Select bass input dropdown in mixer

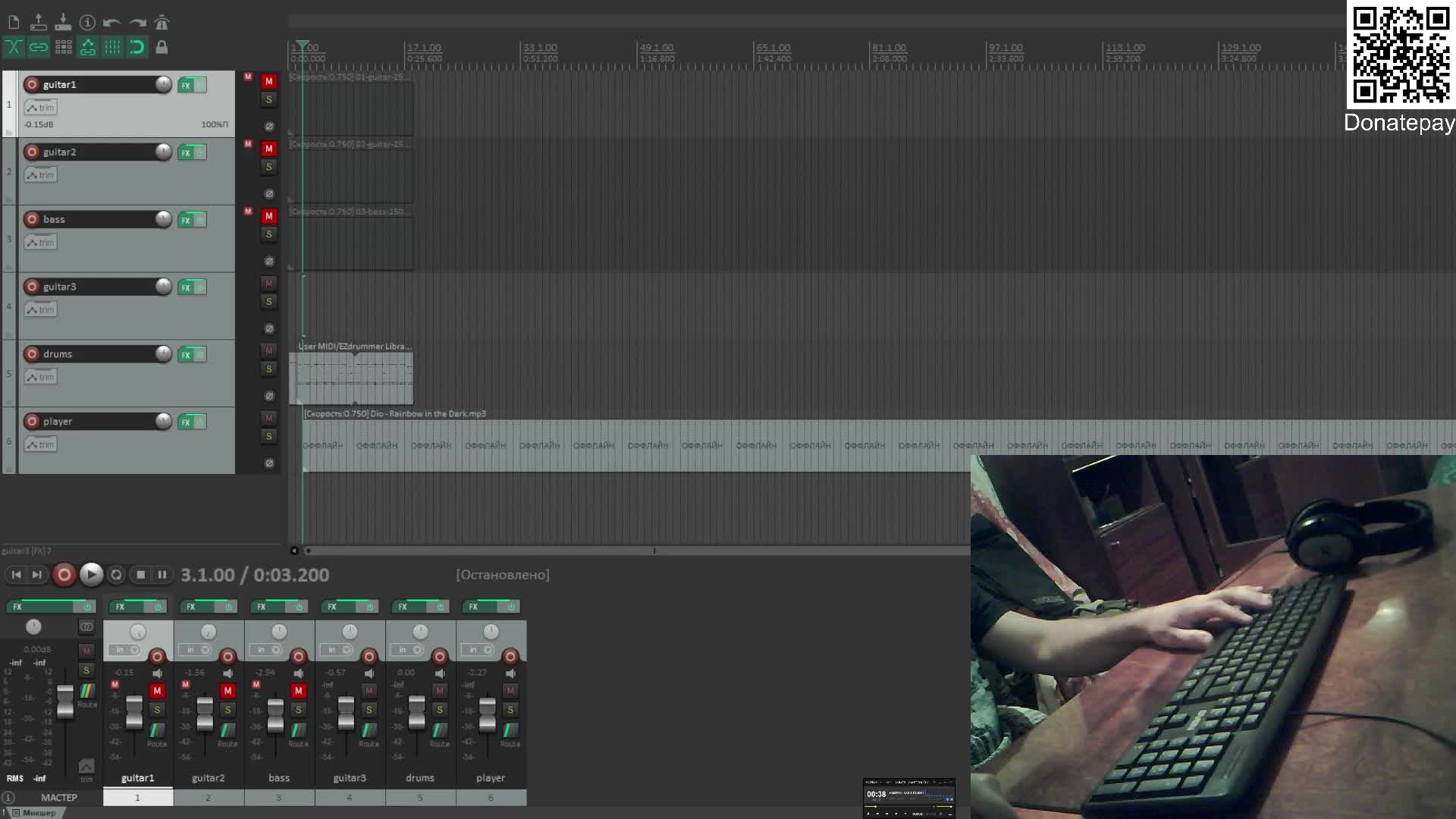265,650
